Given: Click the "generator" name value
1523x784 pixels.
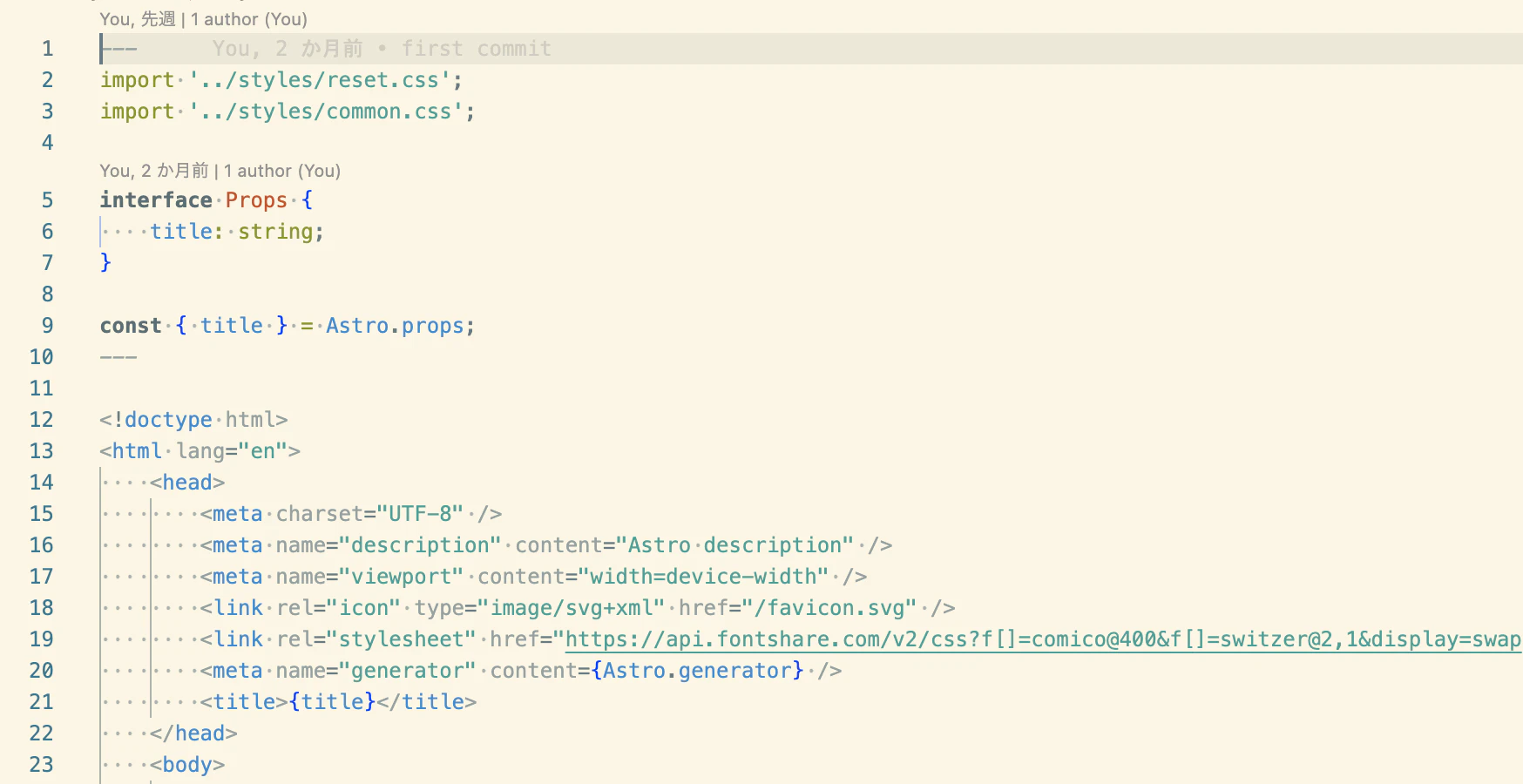Looking at the screenshot, I should point(407,671).
